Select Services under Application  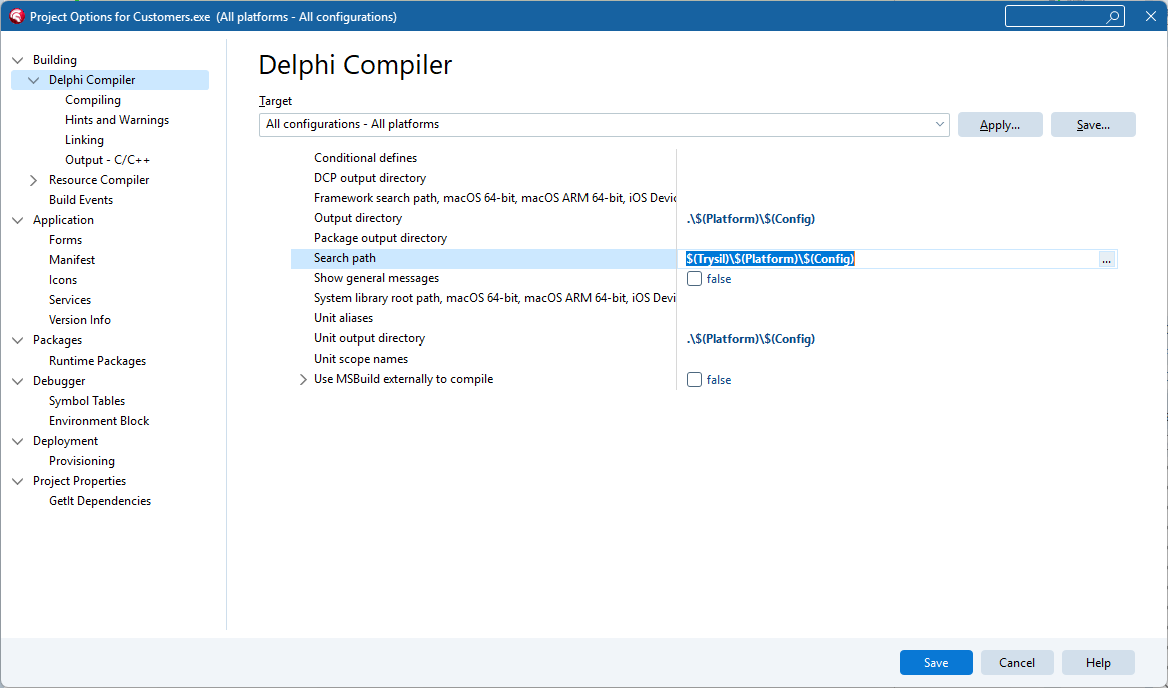coord(70,300)
